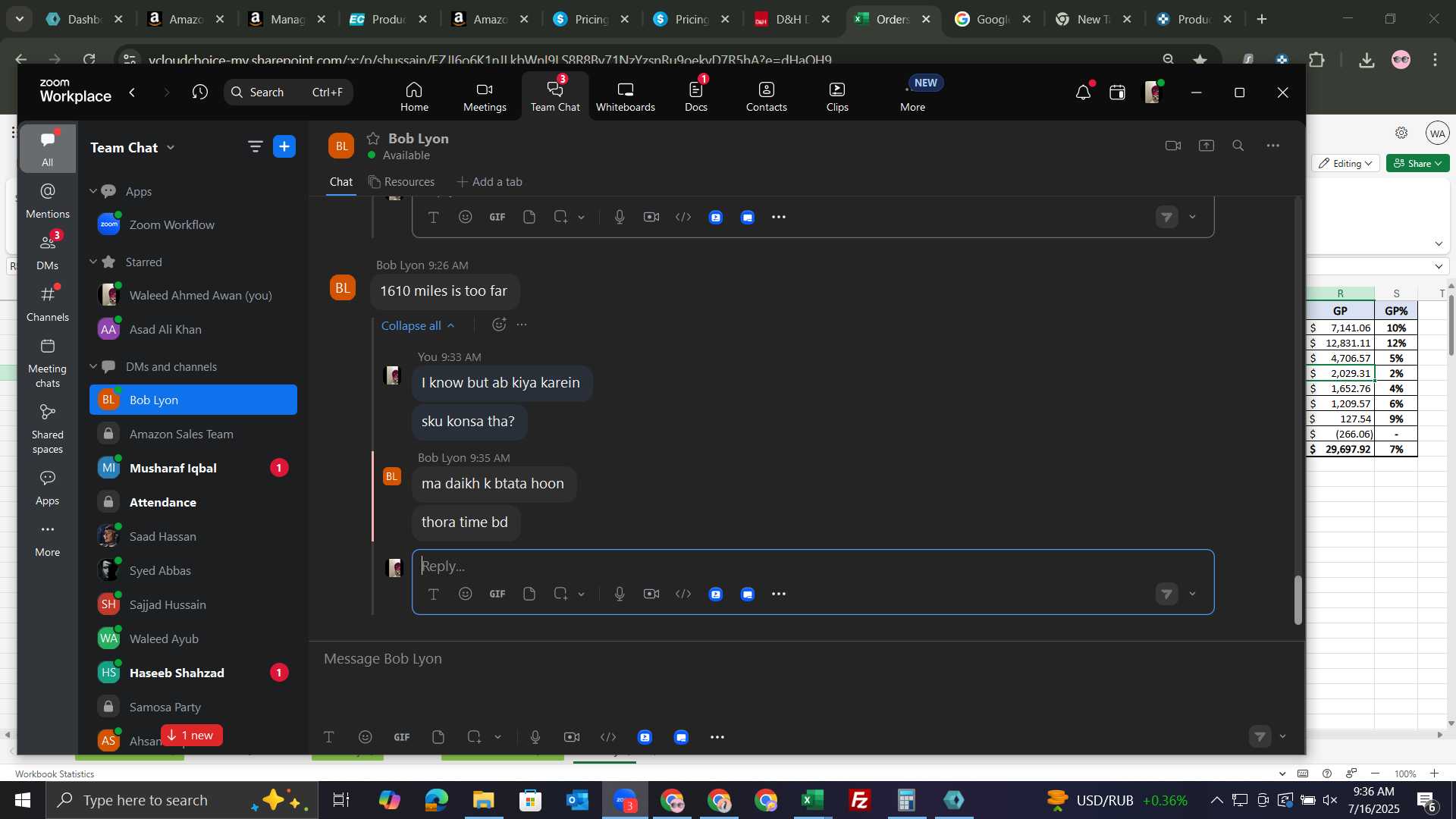Open the Zoom calendar icon
This screenshot has width=1456, height=819.
tap(1117, 93)
